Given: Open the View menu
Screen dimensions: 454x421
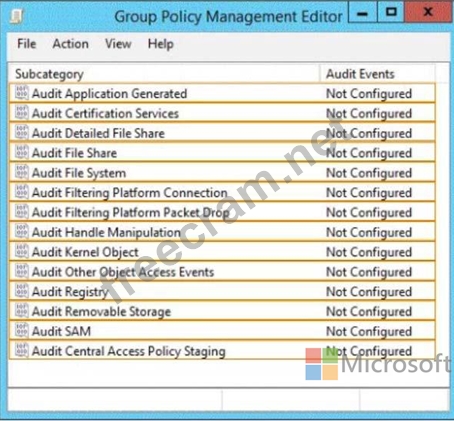Looking at the screenshot, I should [x=118, y=44].
